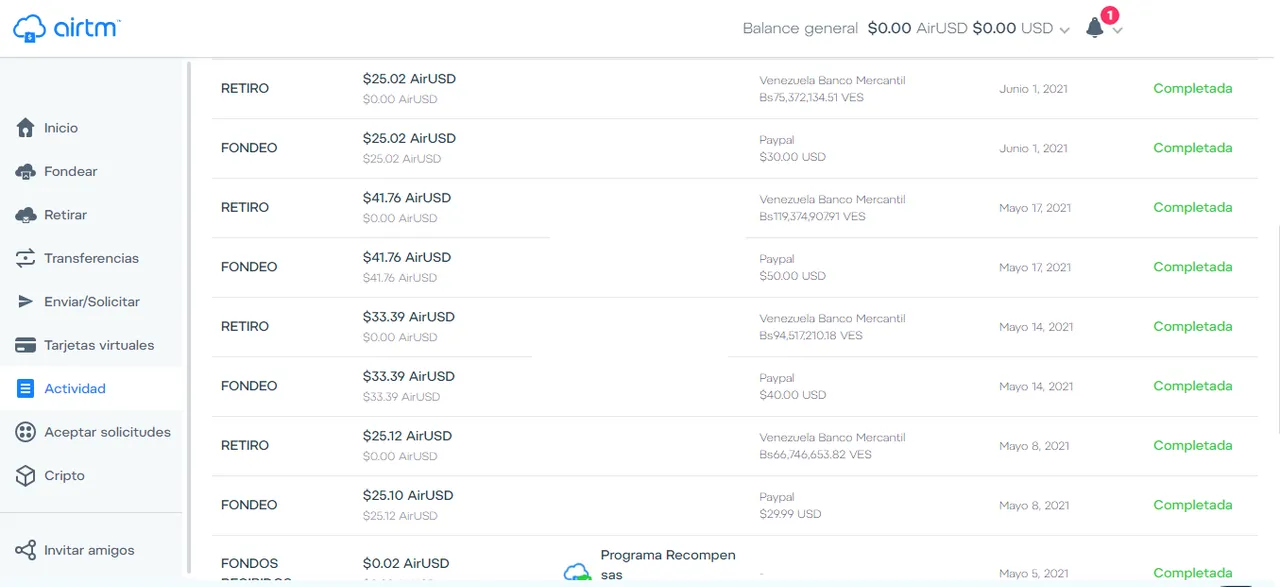Expand the chevron beside the notification bell
Image resolution: width=1280 pixels, height=587 pixels.
click(x=1118, y=30)
